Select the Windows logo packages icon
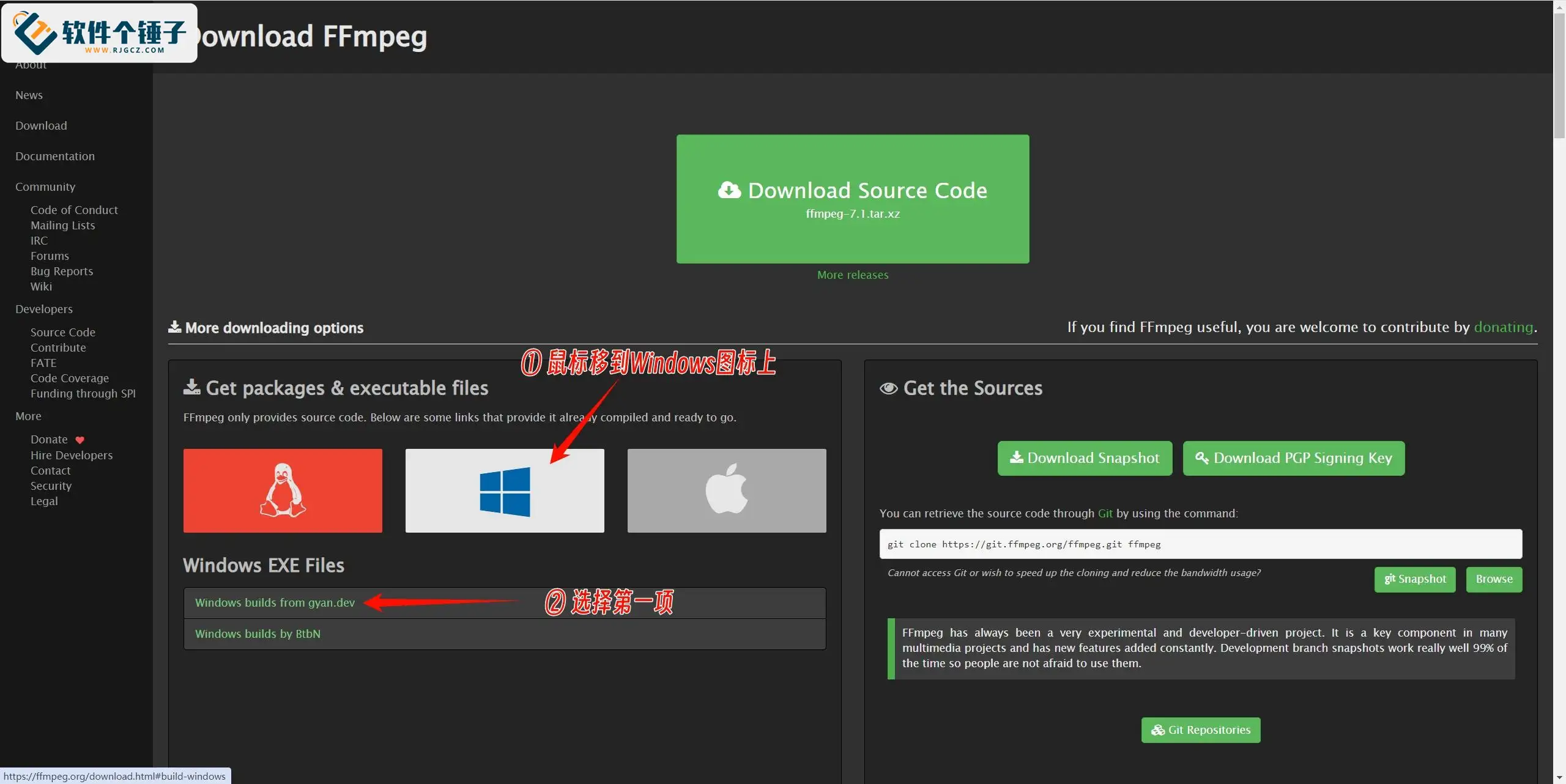Image resolution: width=1566 pixels, height=784 pixels. (505, 490)
